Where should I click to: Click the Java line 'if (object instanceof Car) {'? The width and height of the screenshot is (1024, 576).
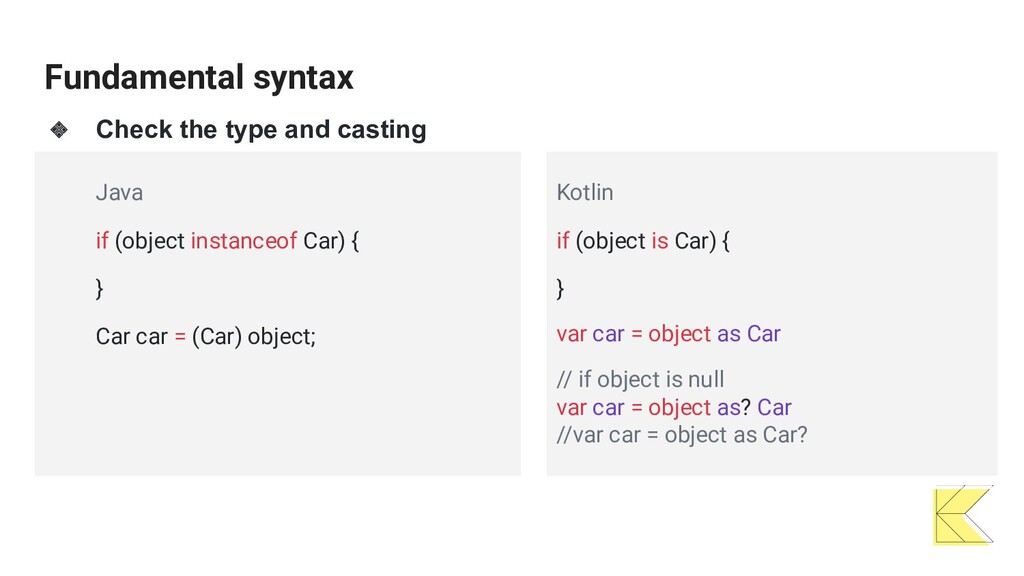(227, 241)
